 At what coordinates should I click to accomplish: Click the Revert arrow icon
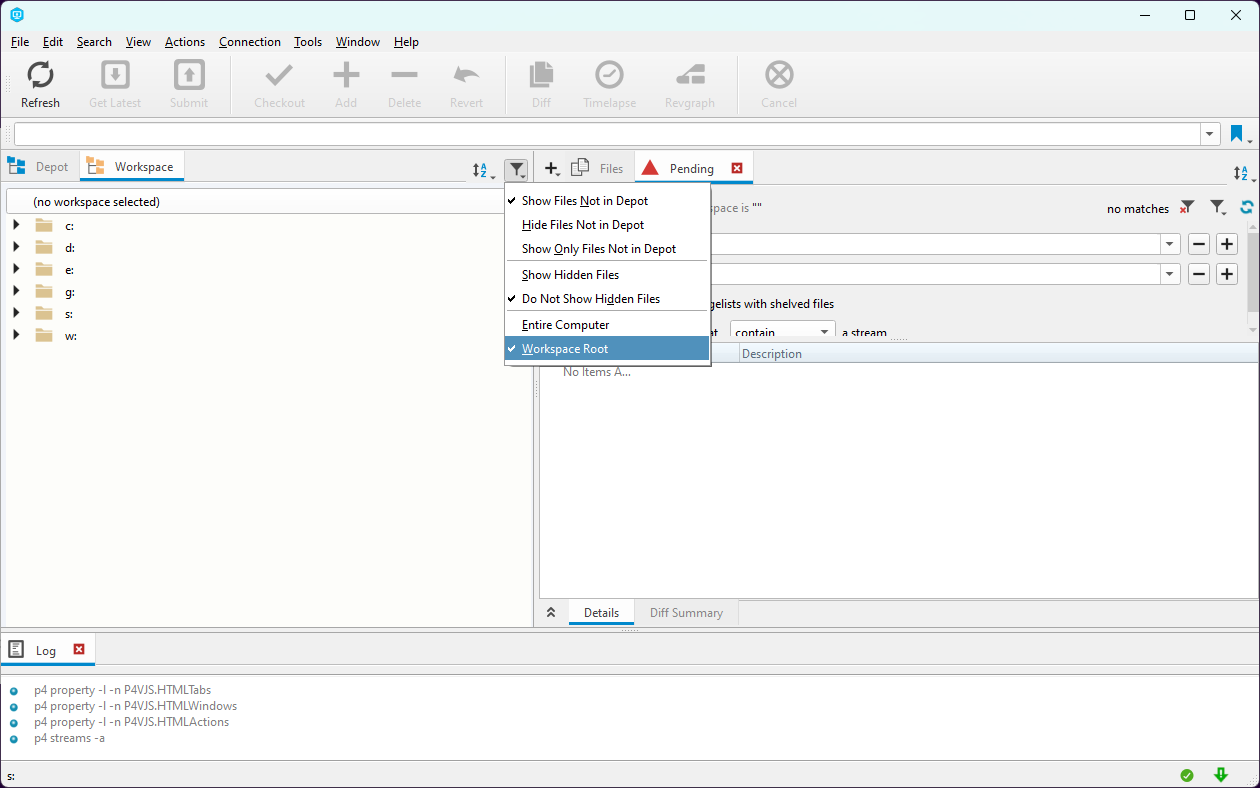click(x=466, y=75)
